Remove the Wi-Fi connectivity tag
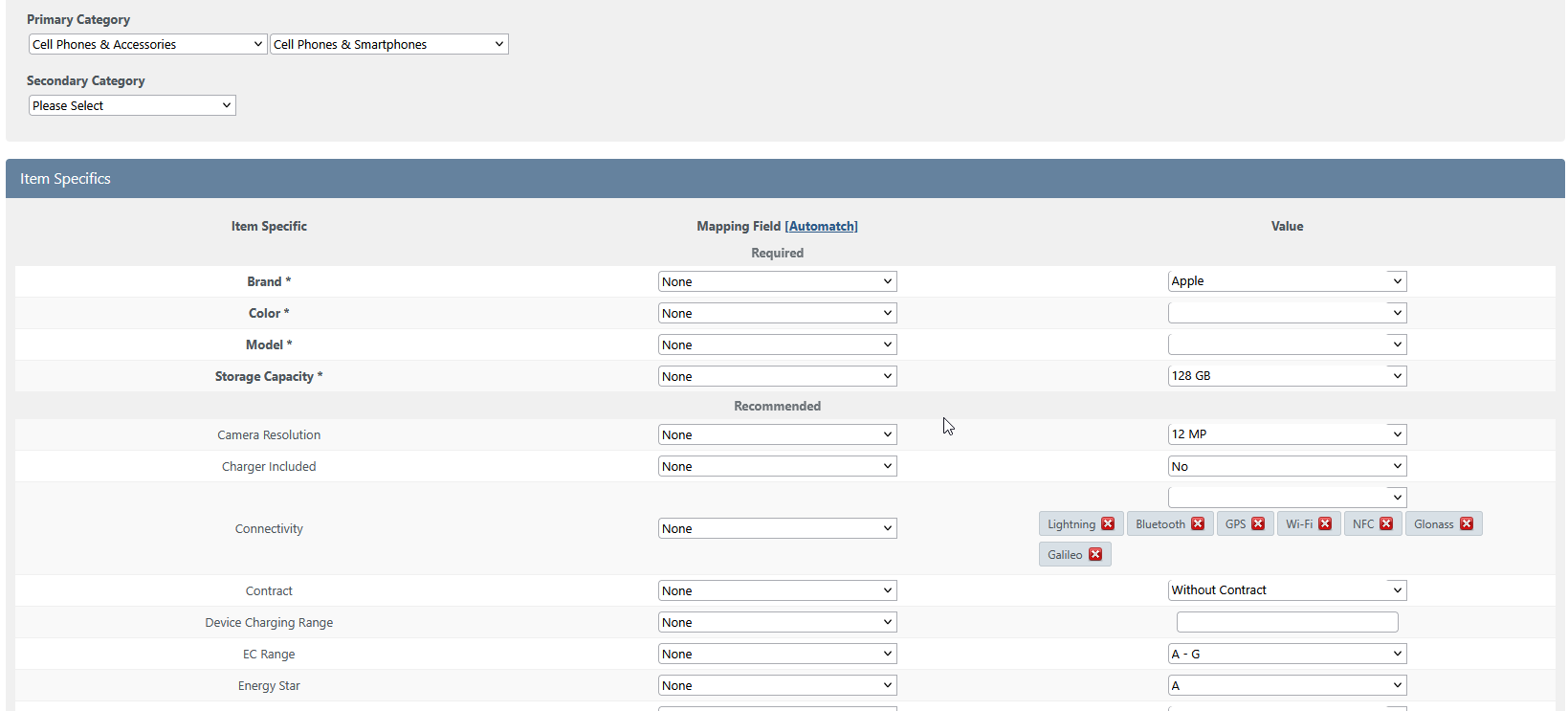This screenshot has height=711, width=1568. (1325, 523)
